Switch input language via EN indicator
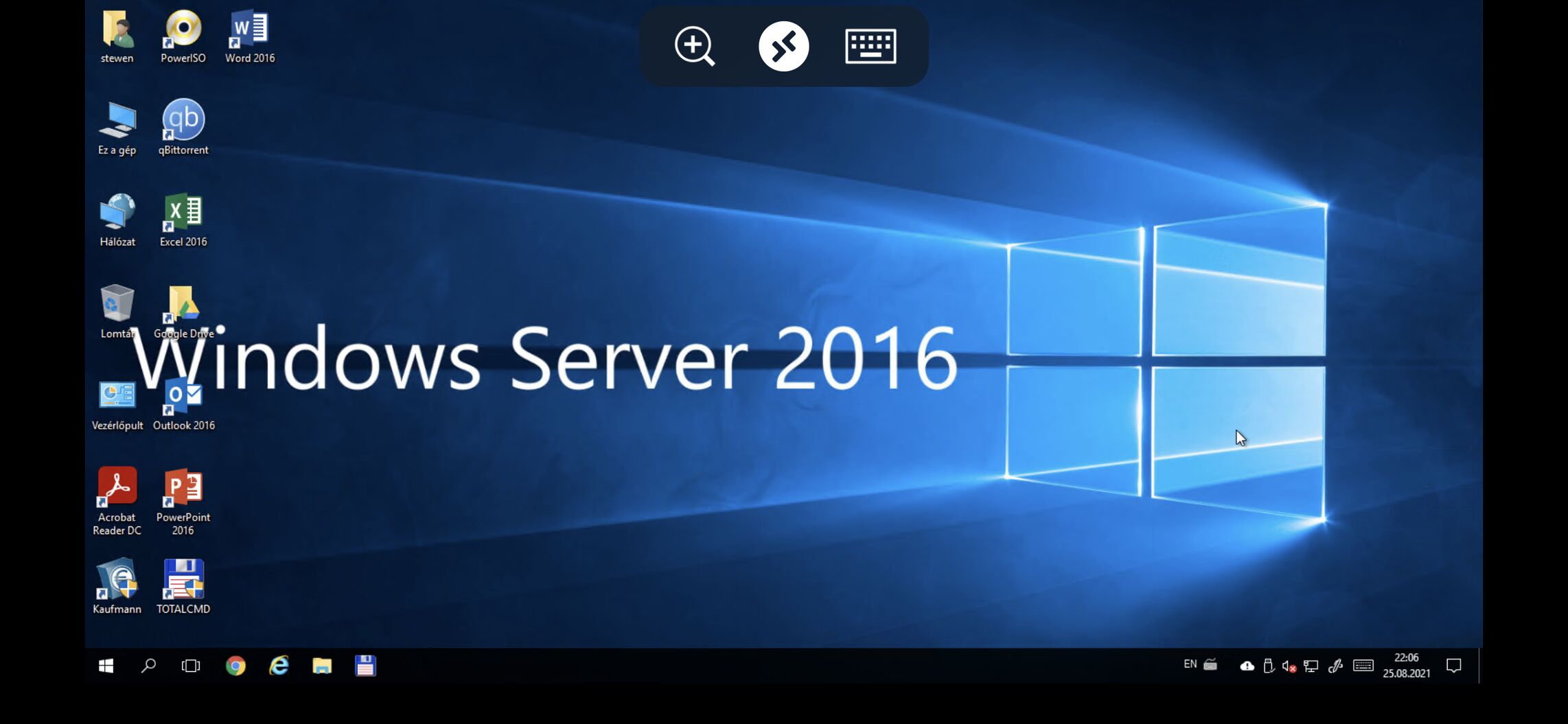The width and height of the screenshot is (1568, 724). coord(1190,664)
